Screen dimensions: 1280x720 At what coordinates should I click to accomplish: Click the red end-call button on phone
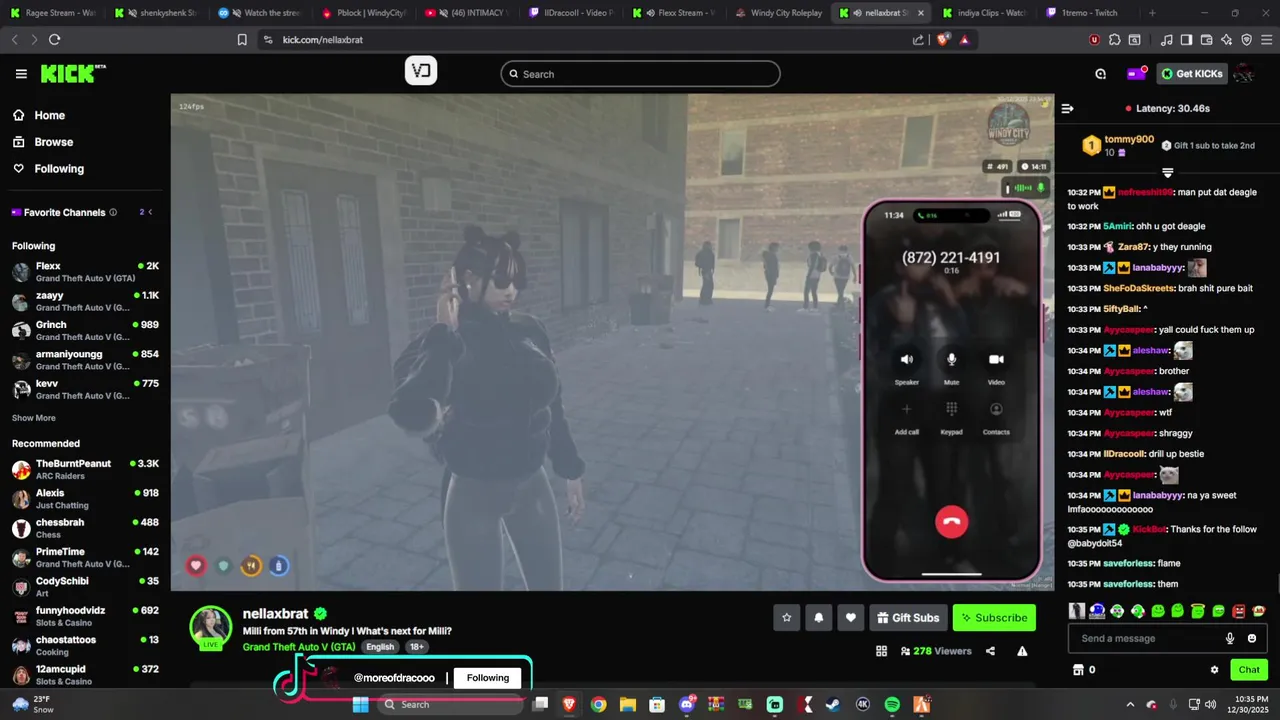click(x=951, y=522)
